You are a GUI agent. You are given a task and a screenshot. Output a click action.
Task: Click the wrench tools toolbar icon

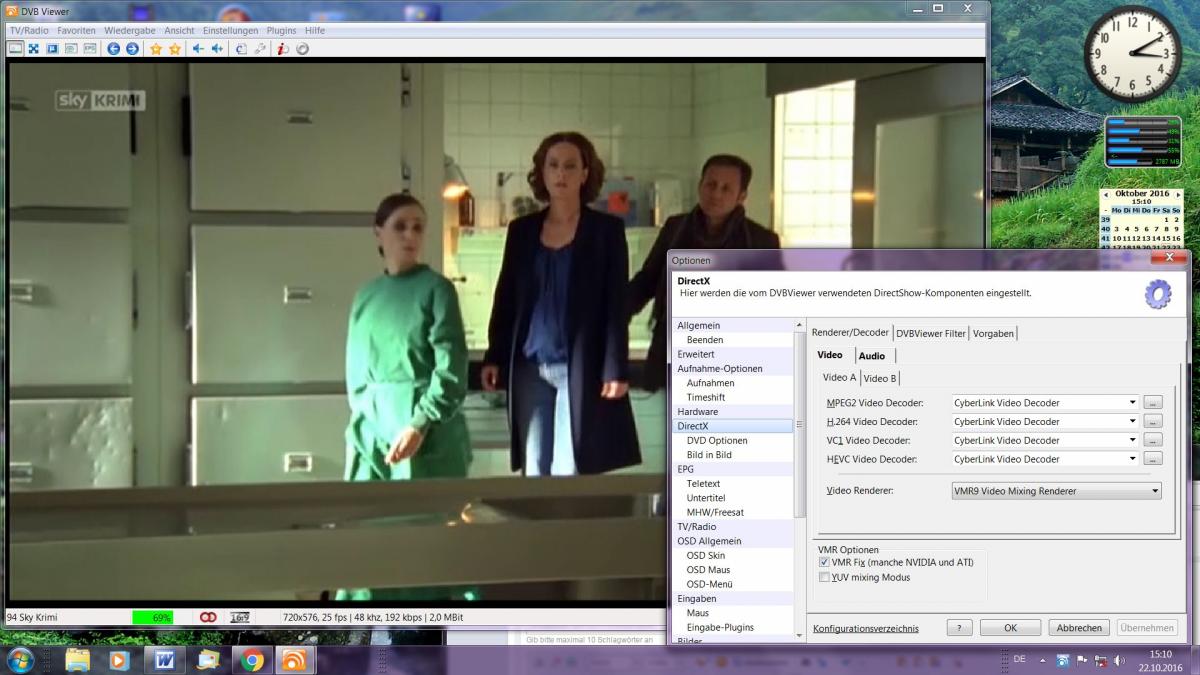pos(260,48)
